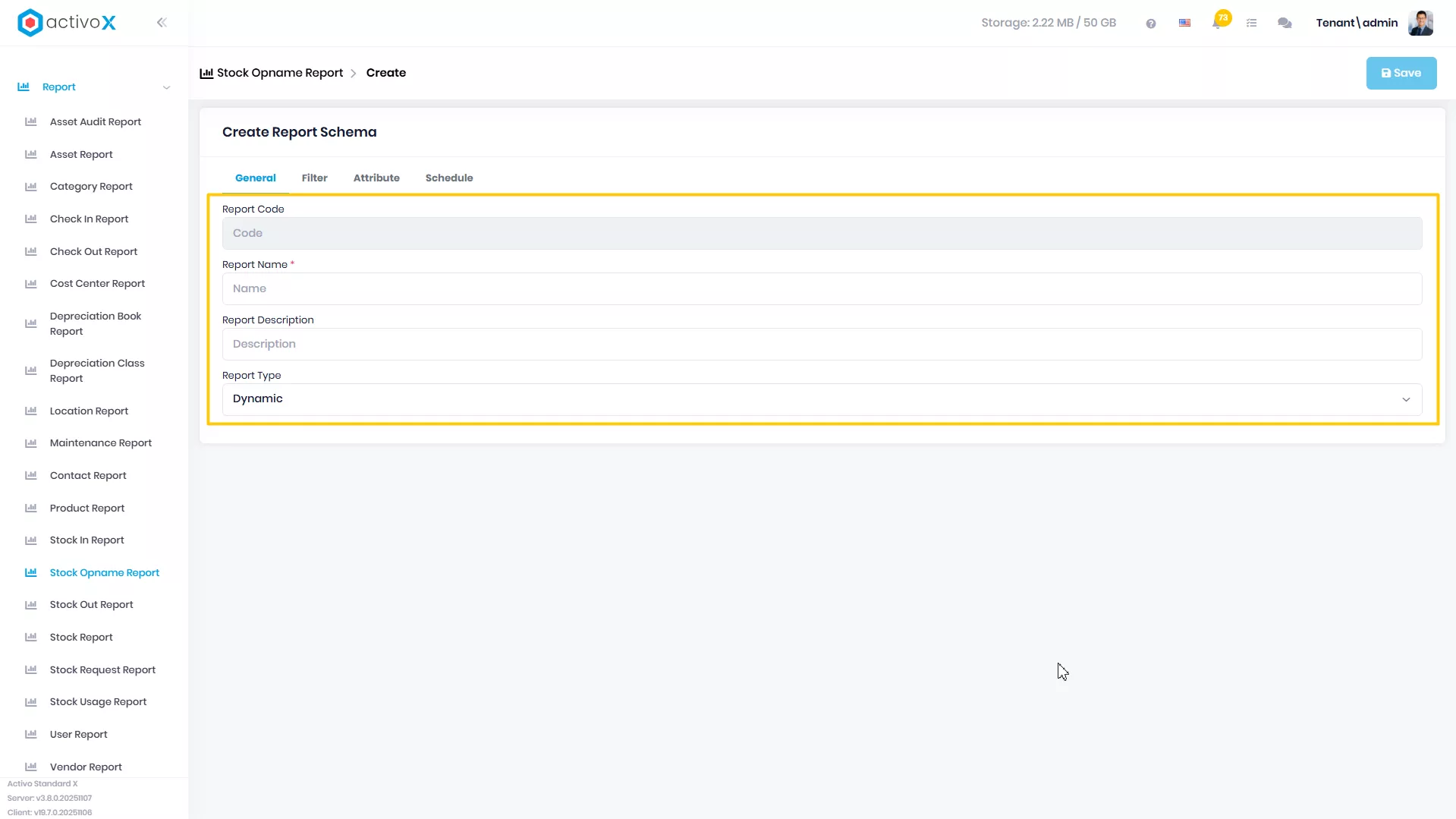1456x819 pixels.
Task: Open the task list icon
Action: 1252,24
